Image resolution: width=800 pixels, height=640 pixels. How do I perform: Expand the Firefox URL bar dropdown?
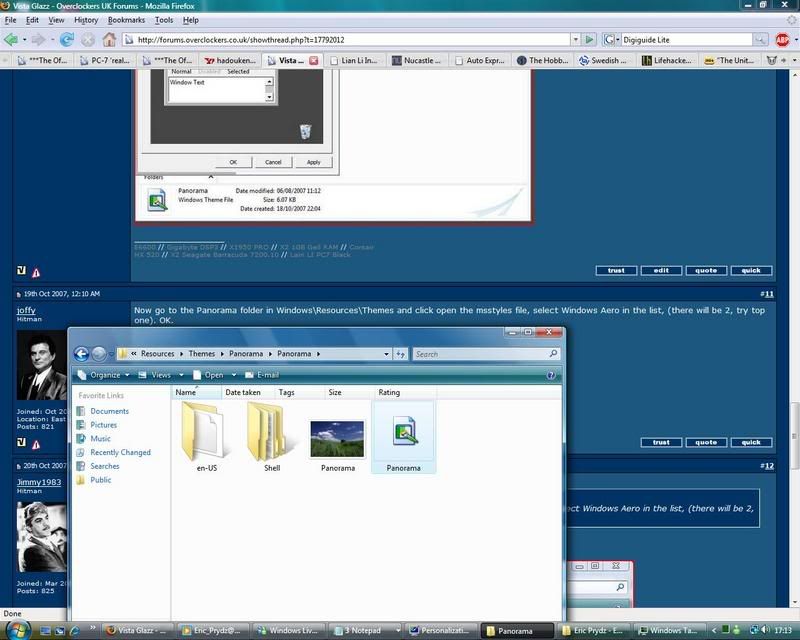coord(576,39)
